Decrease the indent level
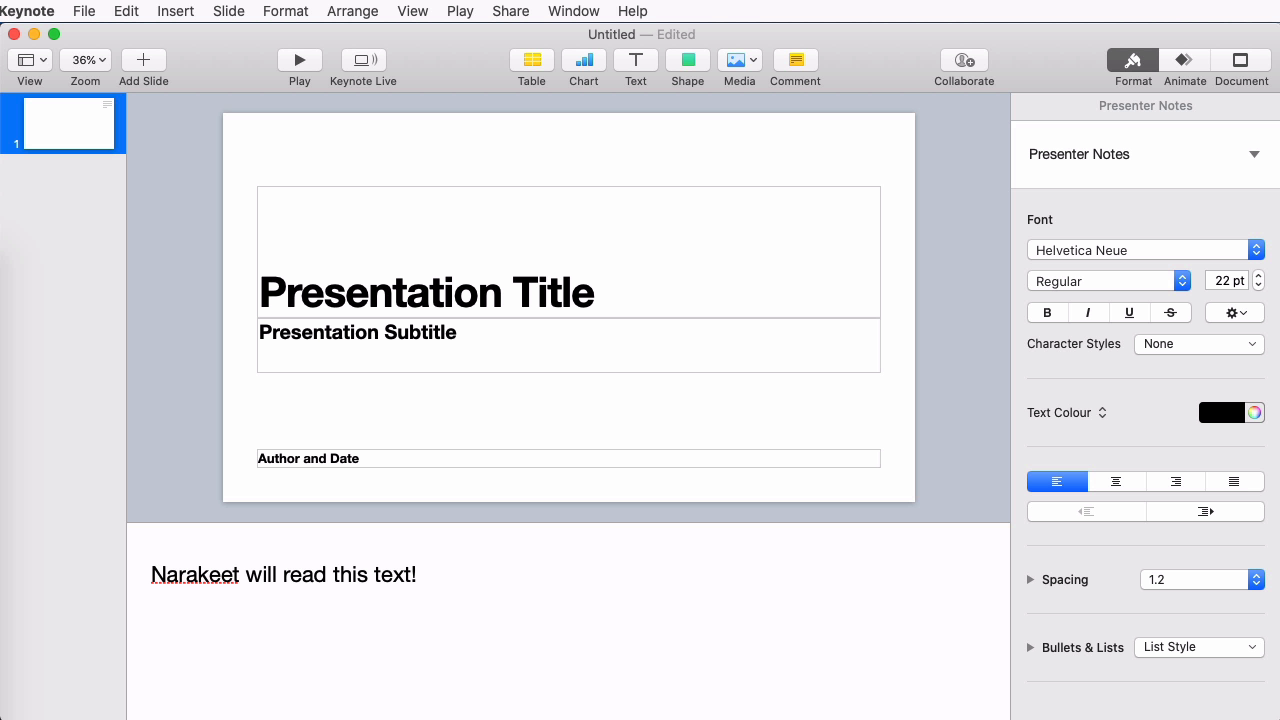Screen dimensions: 1280x720 1087,511
